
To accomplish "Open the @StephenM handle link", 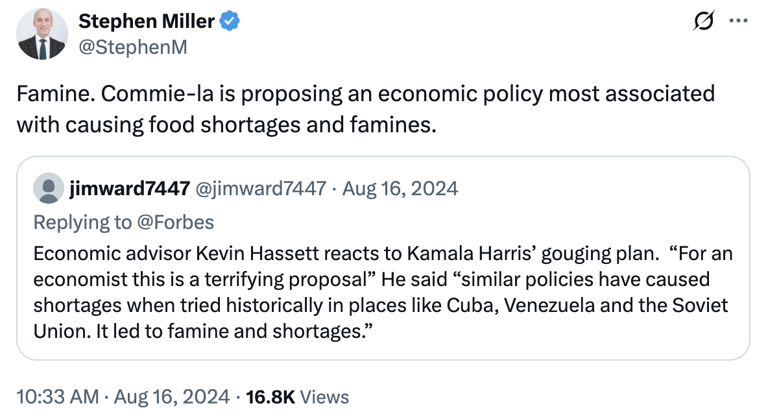I will (133, 48).
